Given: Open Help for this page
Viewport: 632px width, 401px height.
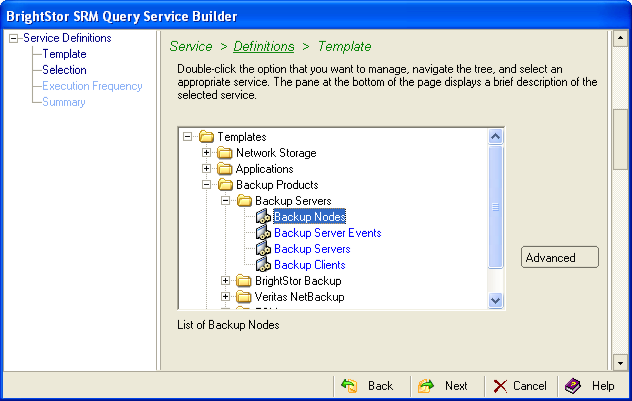Looking at the screenshot, I should (x=590, y=386).
